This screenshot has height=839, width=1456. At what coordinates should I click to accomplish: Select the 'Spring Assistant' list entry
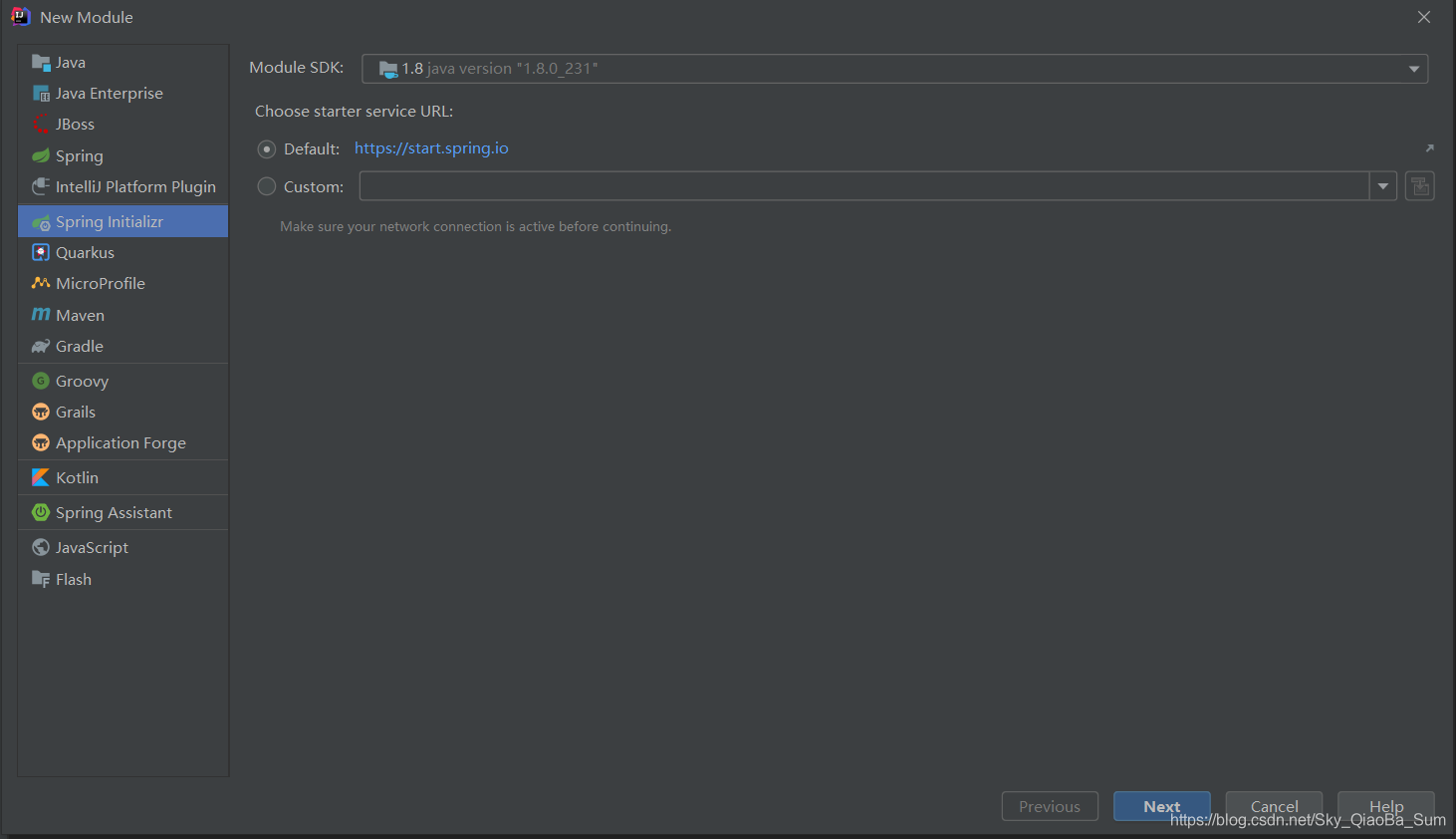tap(123, 513)
